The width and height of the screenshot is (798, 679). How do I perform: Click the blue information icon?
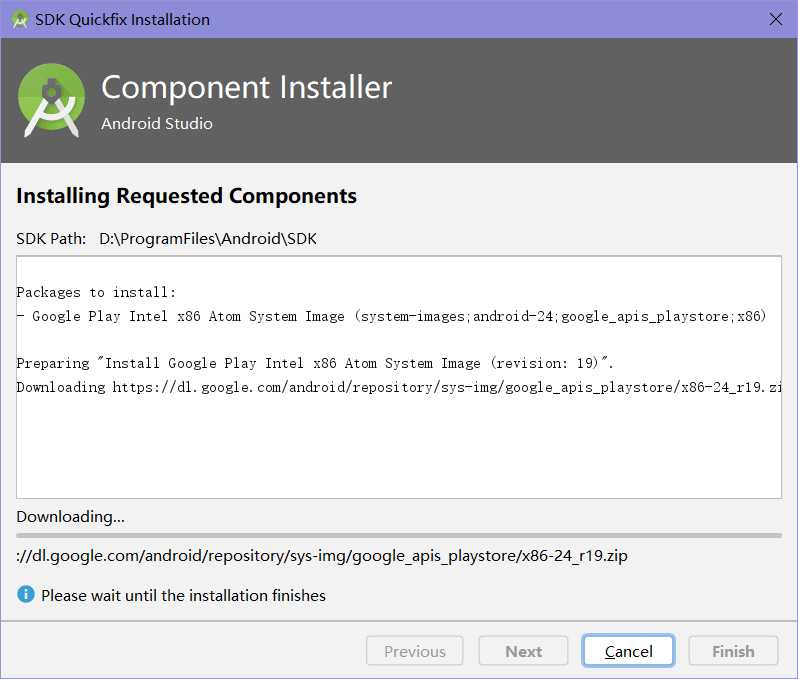tap(25, 594)
